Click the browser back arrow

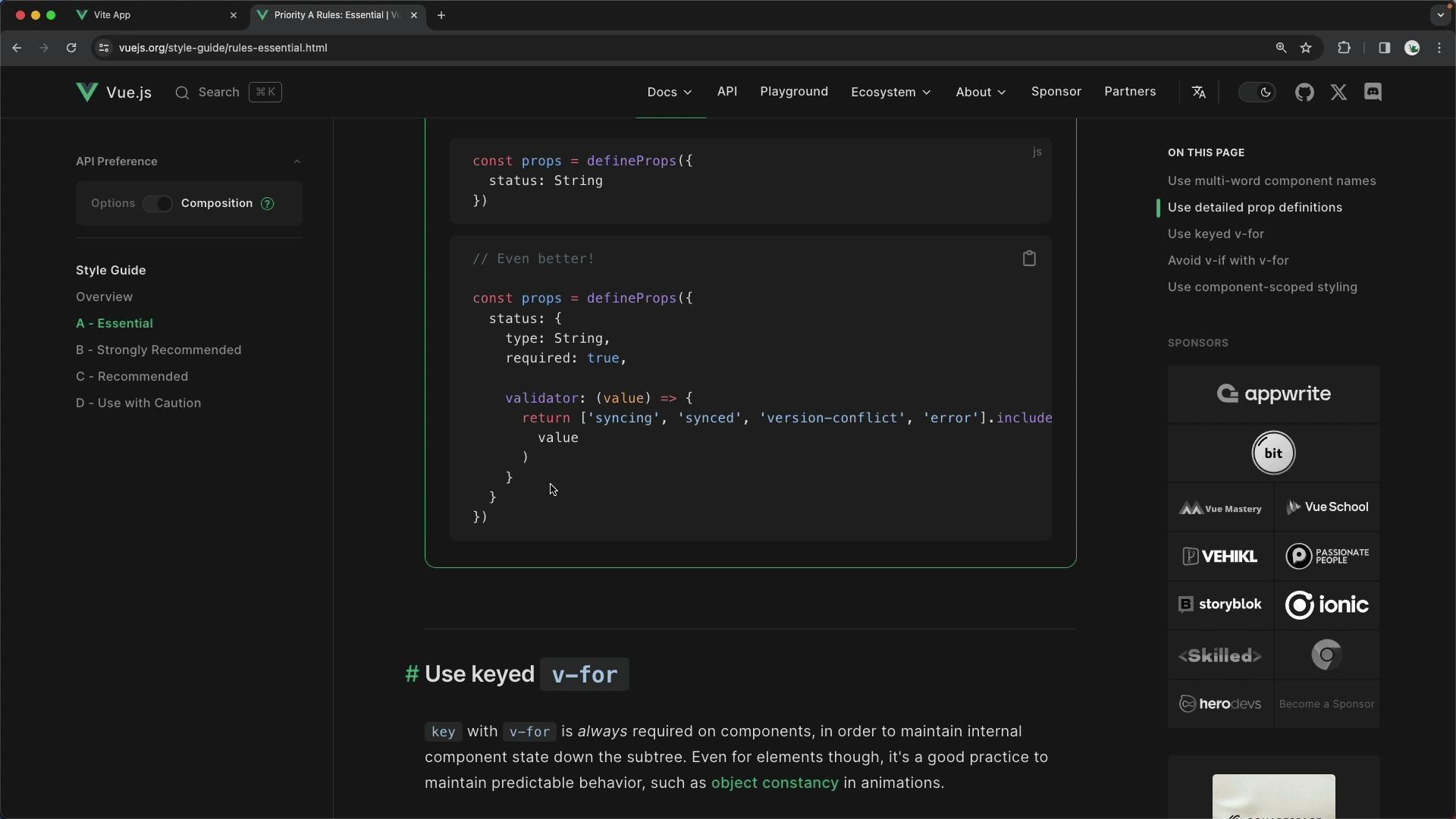tap(17, 48)
